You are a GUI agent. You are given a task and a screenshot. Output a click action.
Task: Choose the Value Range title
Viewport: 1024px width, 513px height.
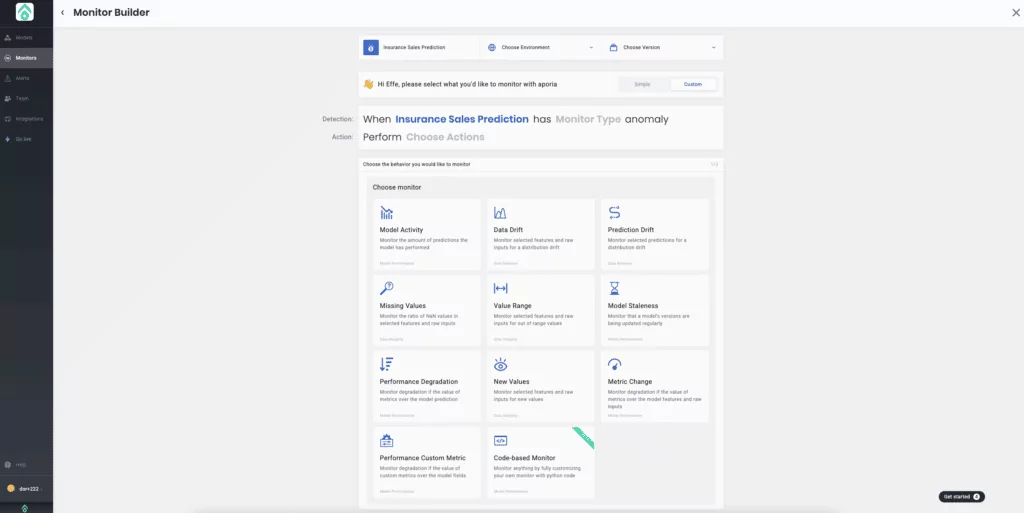point(513,305)
